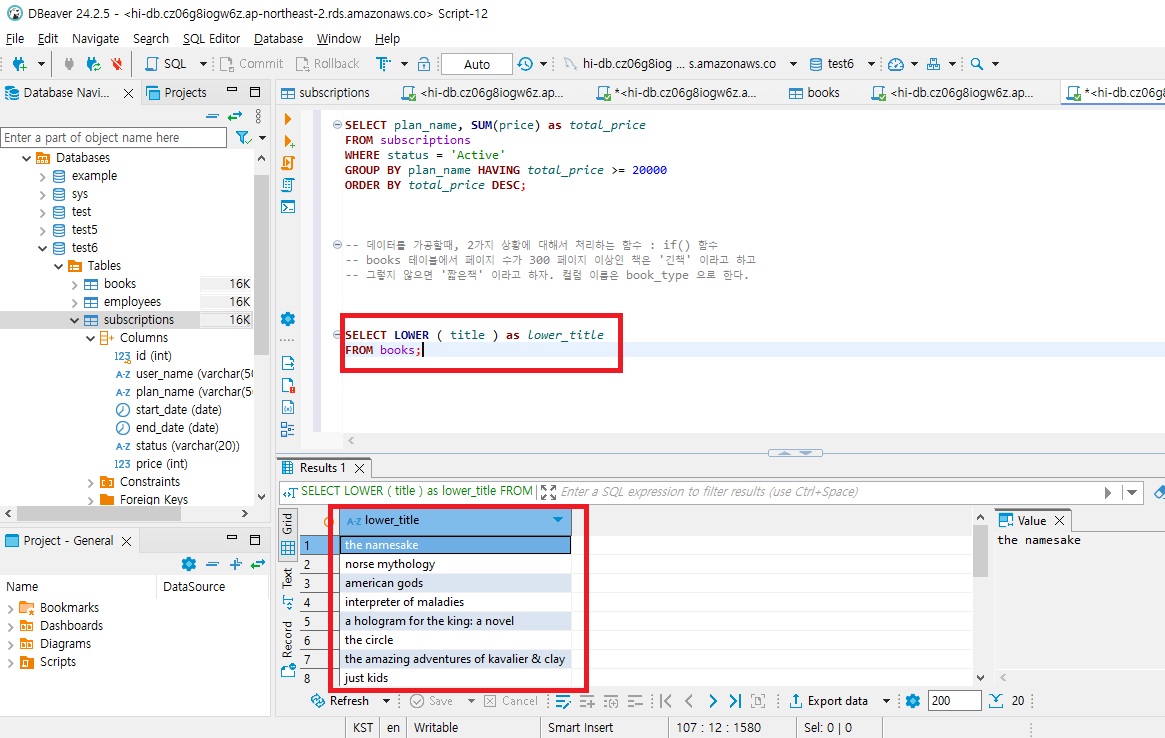The height and width of the screenshot is (738, 1165).
Task: Collapse the Tables folder
Action: click(x=59, y=266)
